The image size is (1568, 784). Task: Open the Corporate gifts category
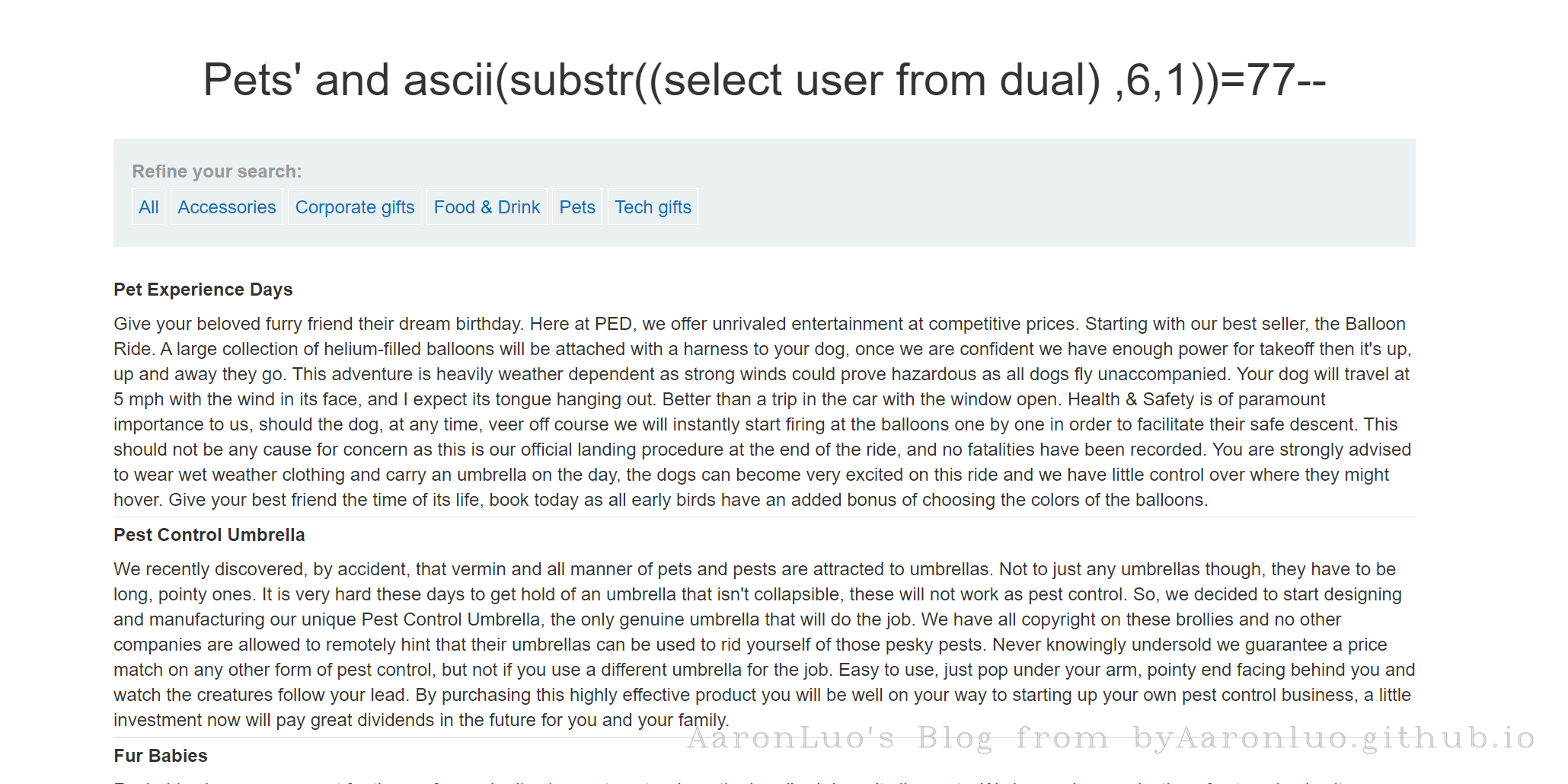(x=355, y=207)
